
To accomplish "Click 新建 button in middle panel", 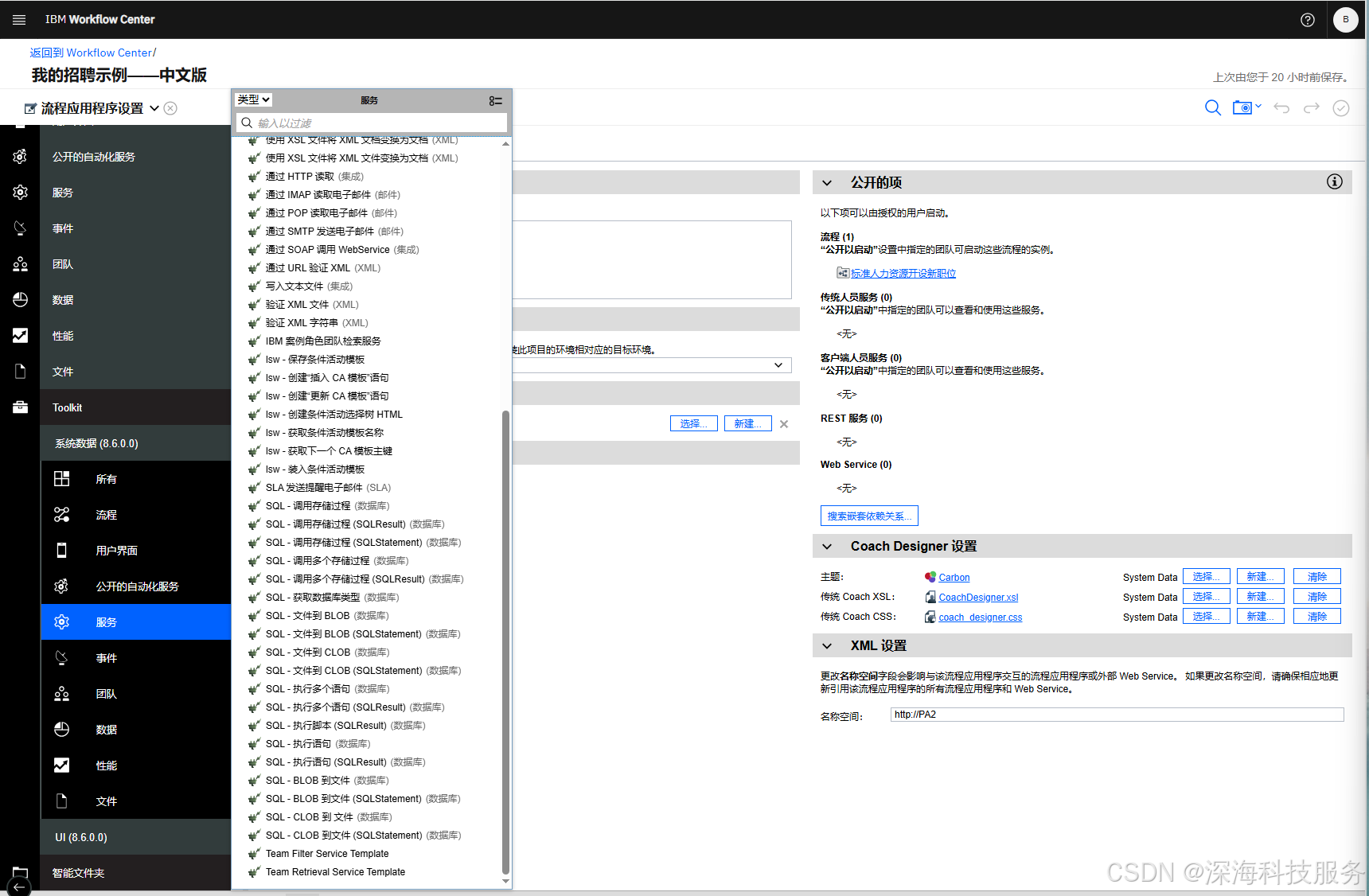I will point(747,423).
